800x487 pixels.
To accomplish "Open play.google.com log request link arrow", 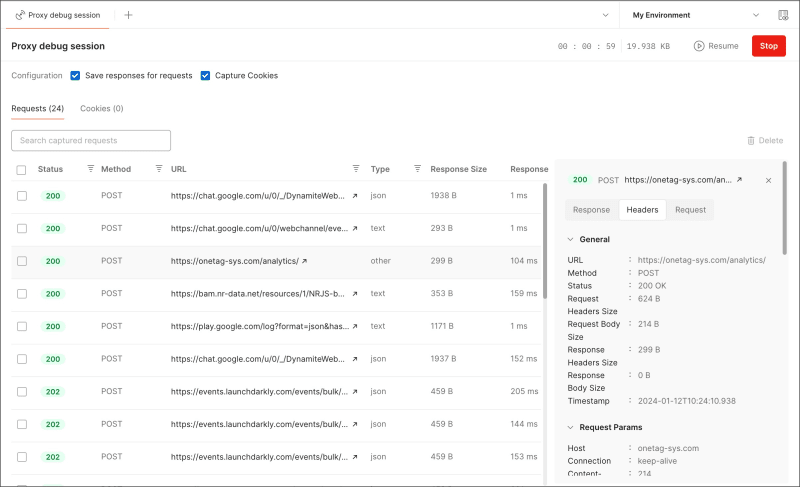I will pyautogui.click(x=355, y=326).
